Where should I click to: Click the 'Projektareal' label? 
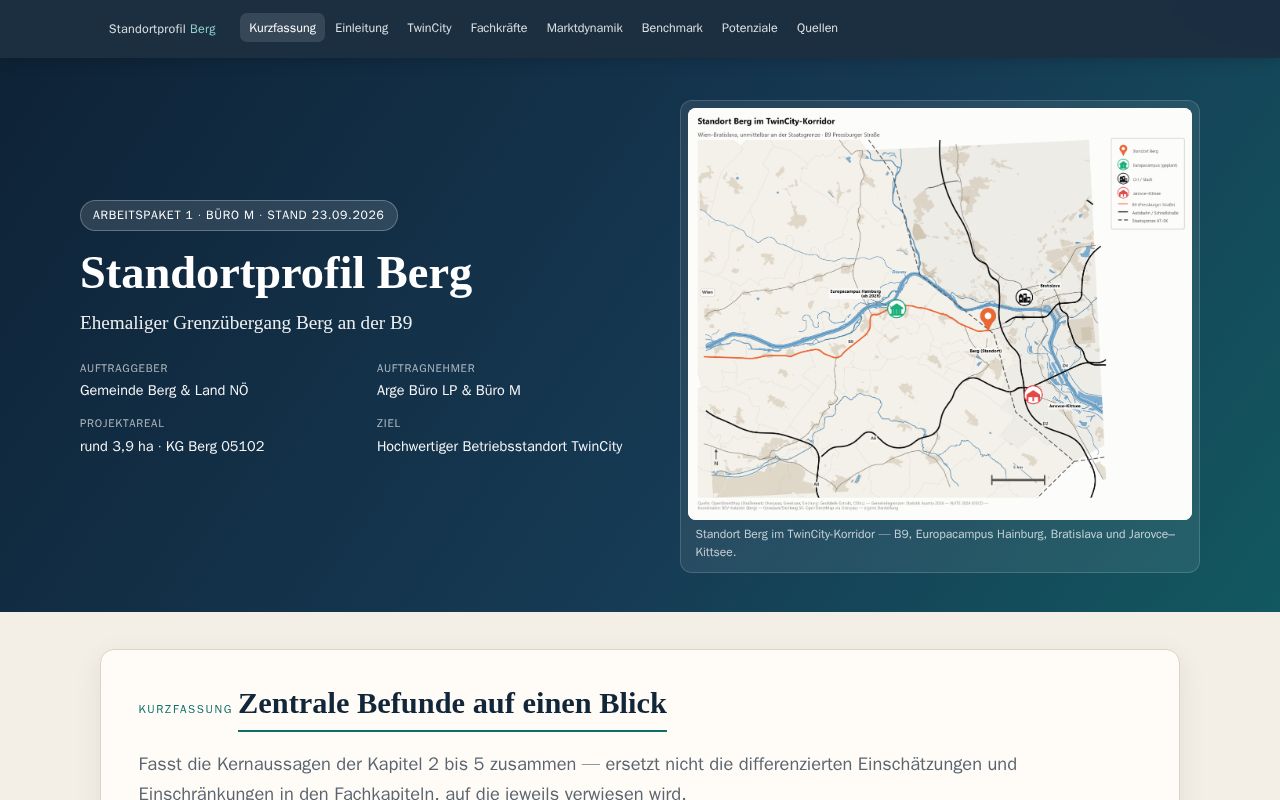(122, 424)
